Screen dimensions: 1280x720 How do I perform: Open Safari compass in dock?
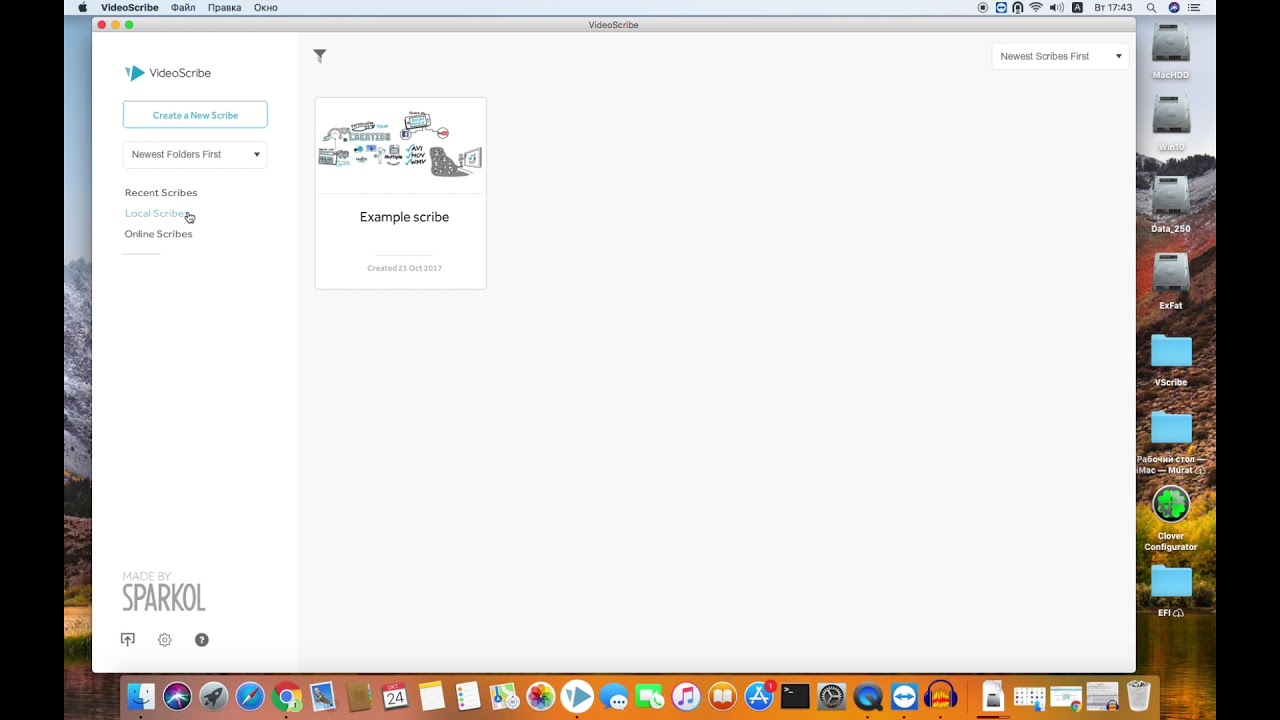point(250,696)
